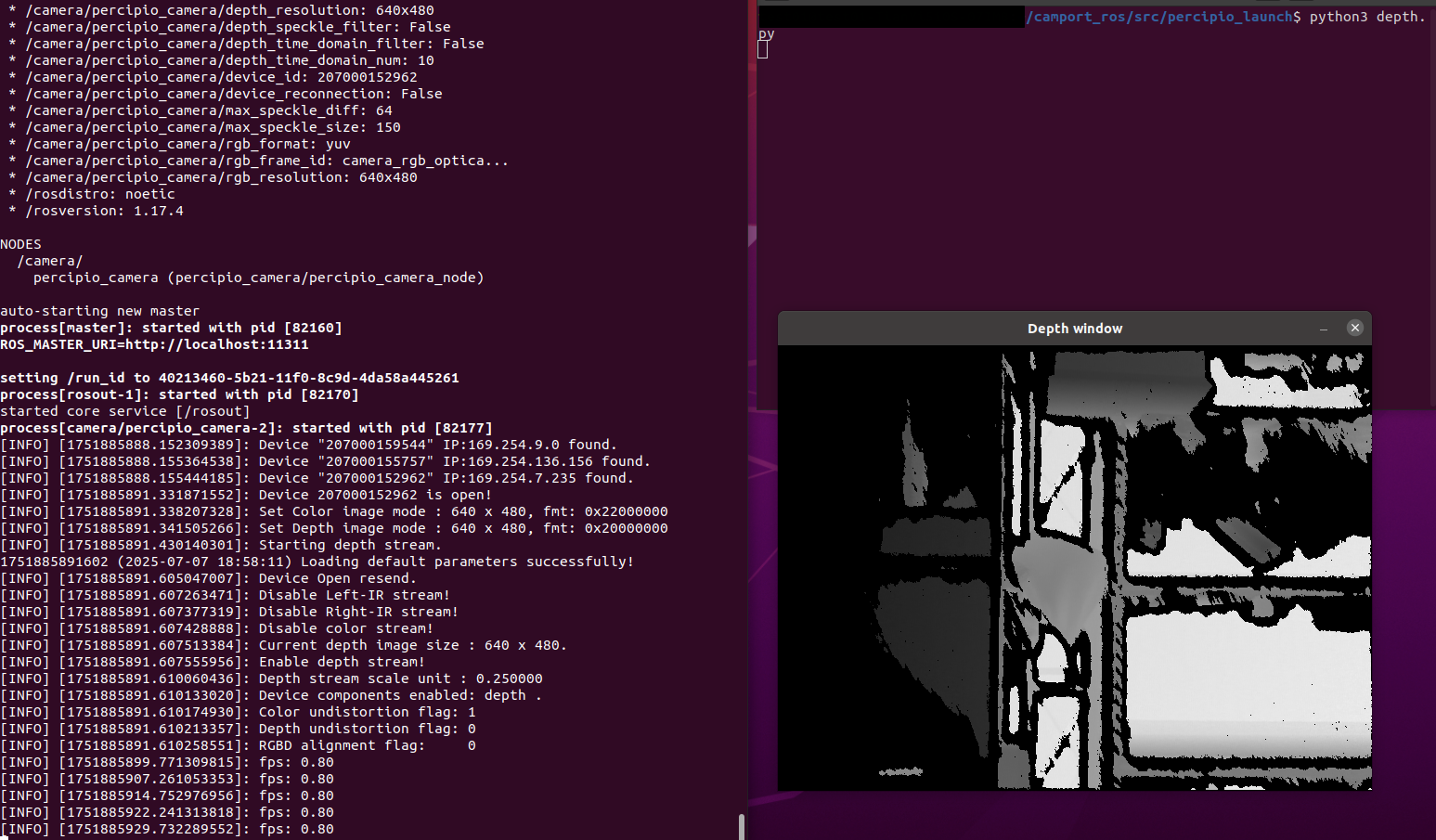Click the 'started core service [/rosout]' line

coord(125,411)
